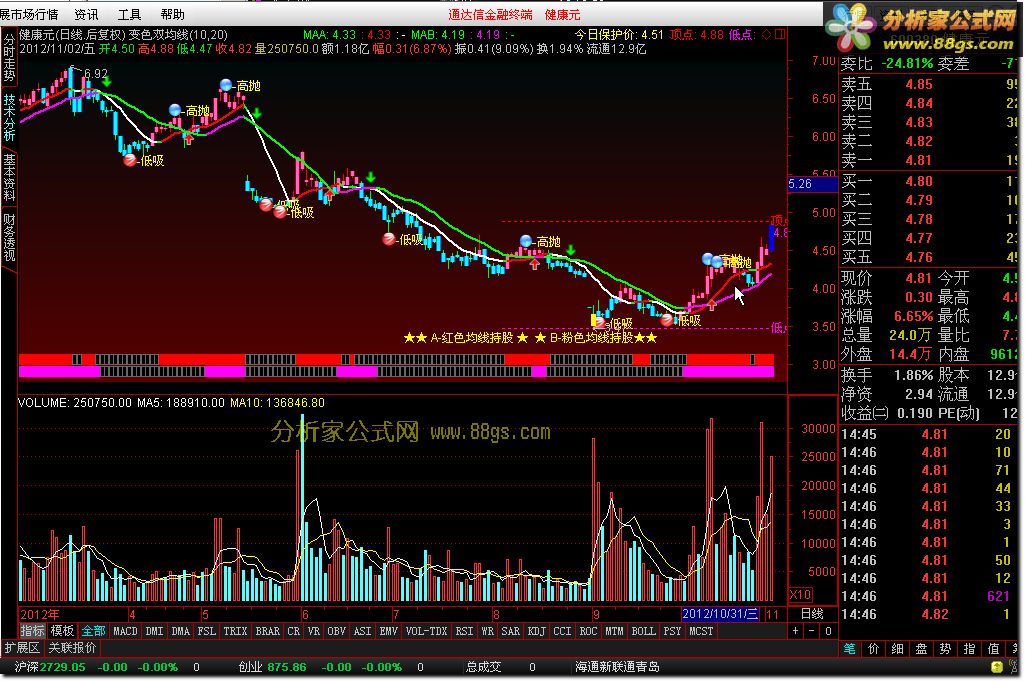Click the diamond icon beside 低点
The width and height of the screenshot is (1025, 681).
click(766, 35)
